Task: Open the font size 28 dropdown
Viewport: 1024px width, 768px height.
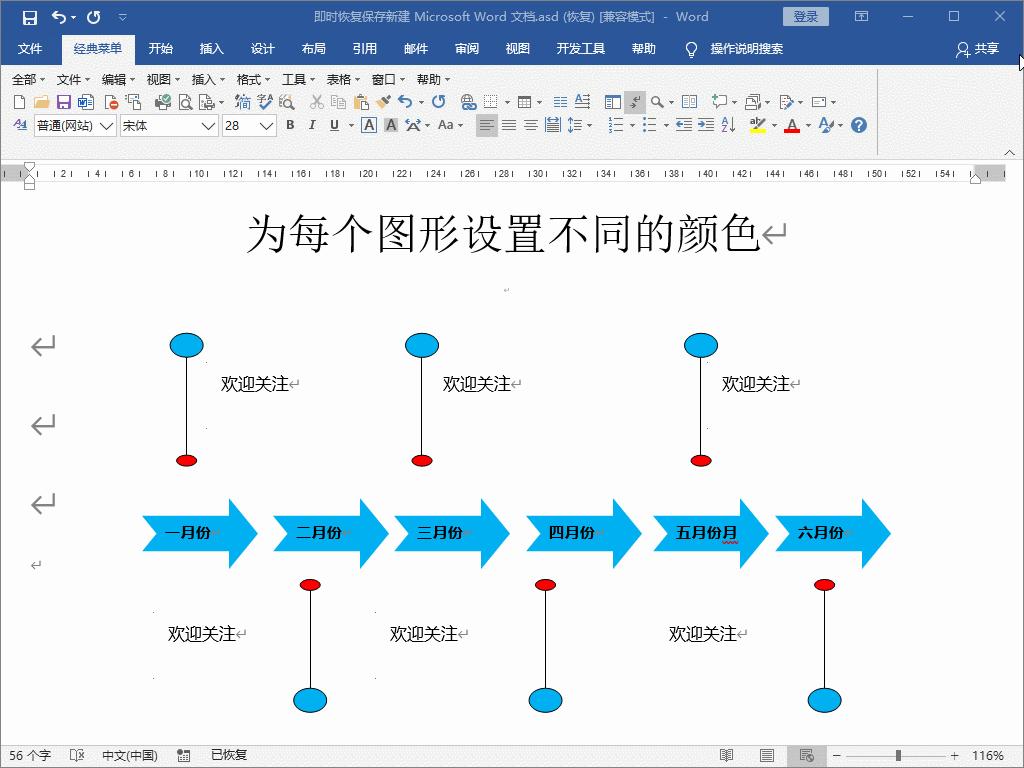Action: point(266,125)
